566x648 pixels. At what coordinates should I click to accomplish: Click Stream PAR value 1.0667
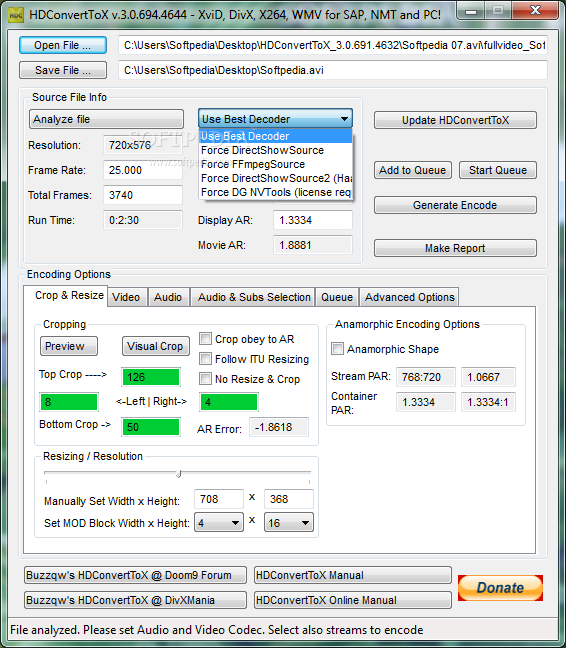pos(488,377)
